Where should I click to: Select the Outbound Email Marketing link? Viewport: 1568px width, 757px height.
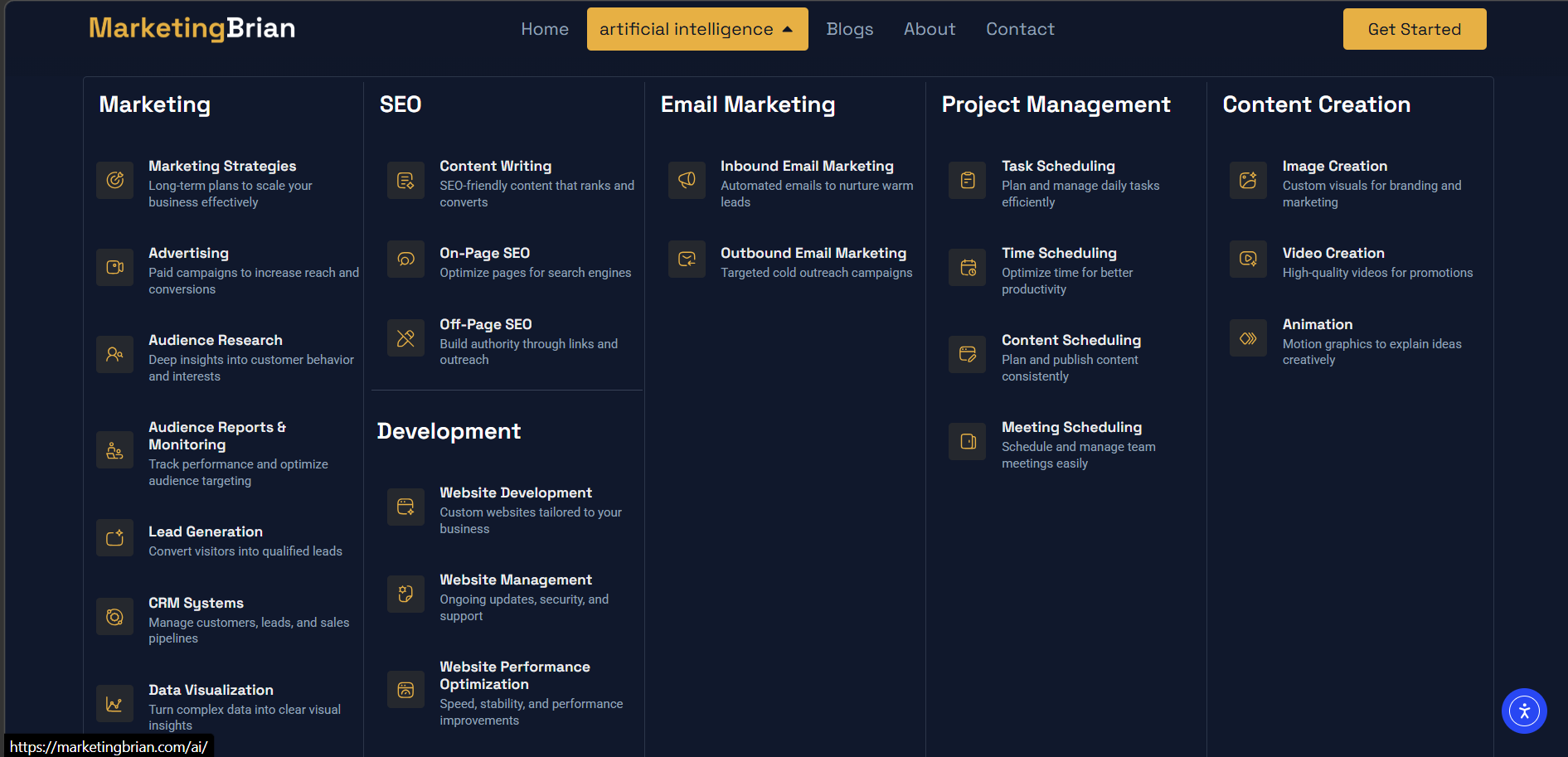(x=813, y=253)
